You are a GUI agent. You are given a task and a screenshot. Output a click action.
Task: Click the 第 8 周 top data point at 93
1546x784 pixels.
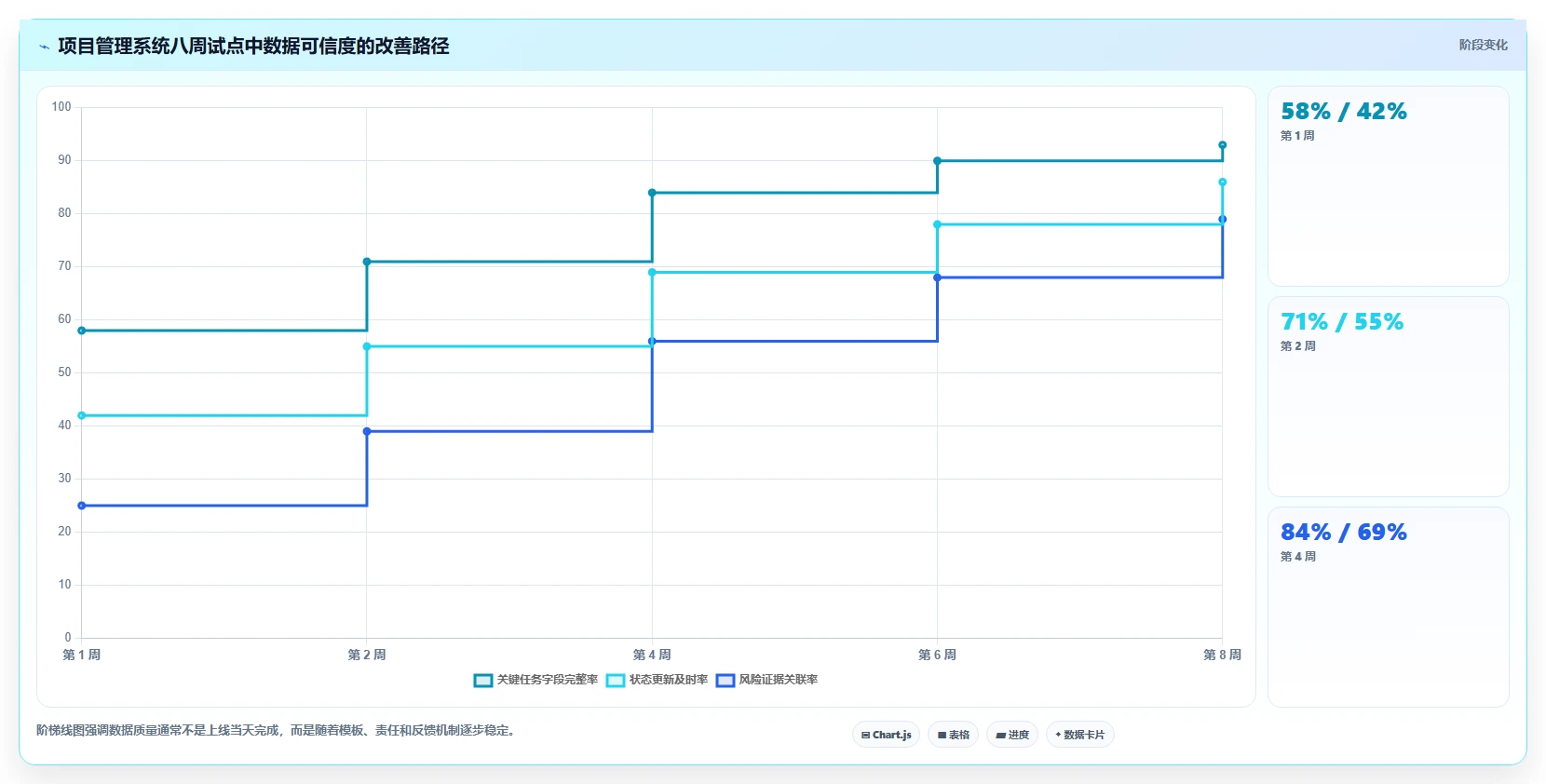click(x=1223, y=145)
